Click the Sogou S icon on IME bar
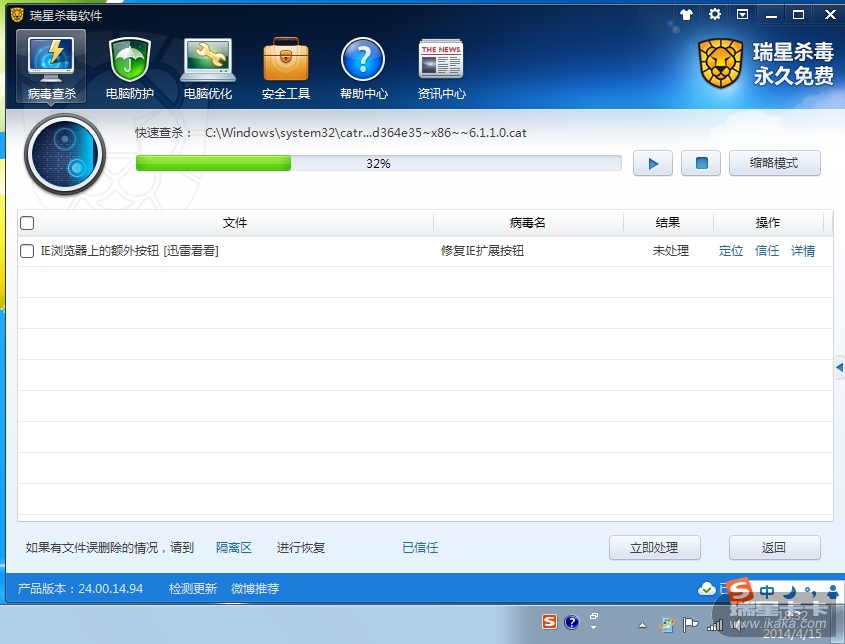The width and height of the screenshot is (845, 644). click(740, 591)
